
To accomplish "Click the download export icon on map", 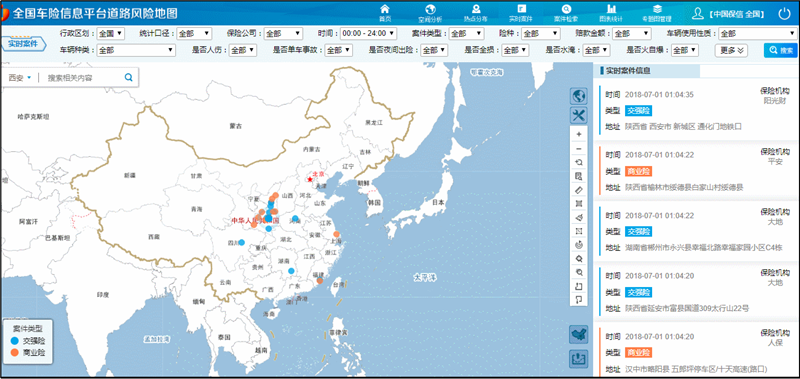I will 578,359.
